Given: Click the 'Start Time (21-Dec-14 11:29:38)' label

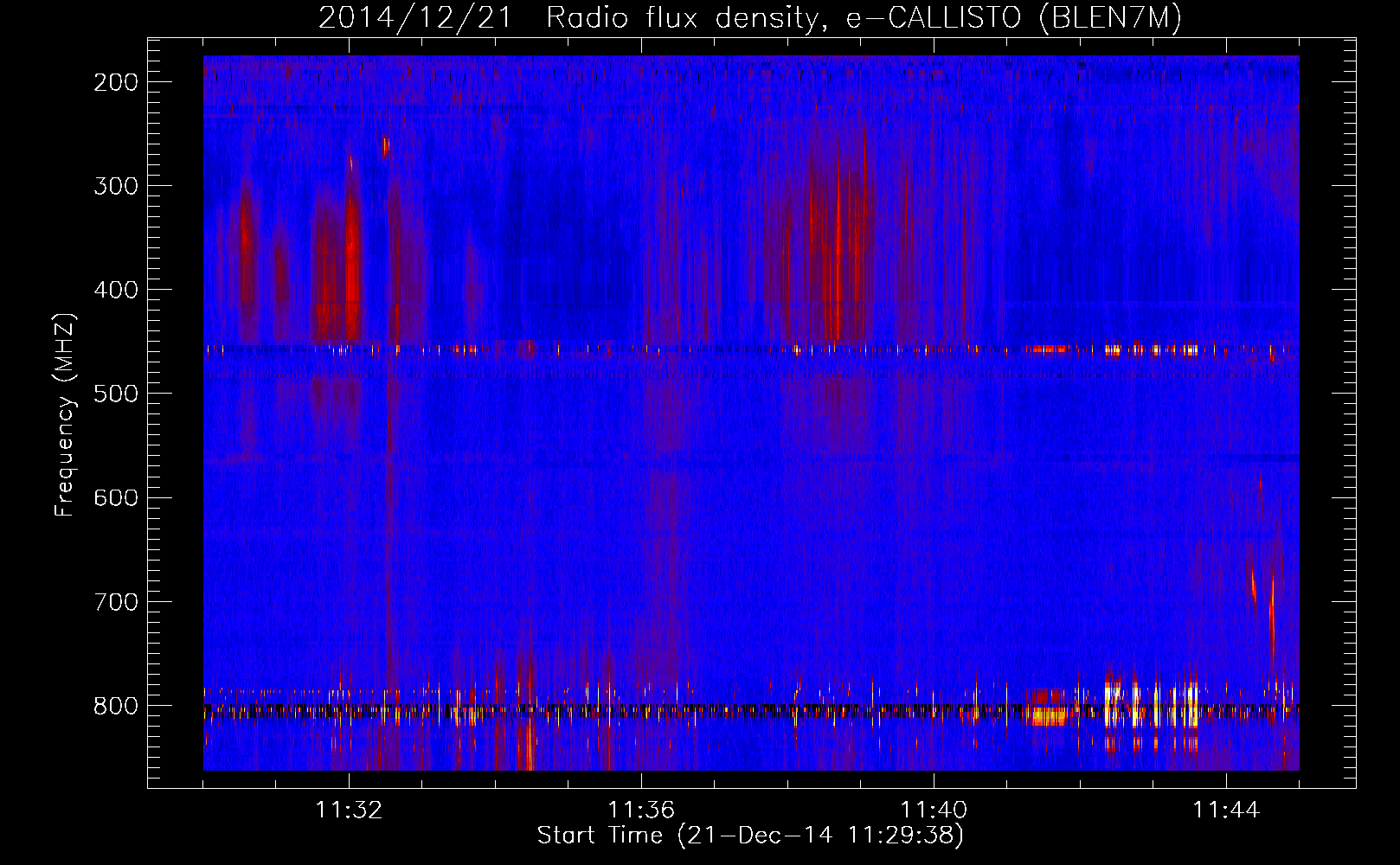Looking at the screenshot, I should tap(750, 836).
